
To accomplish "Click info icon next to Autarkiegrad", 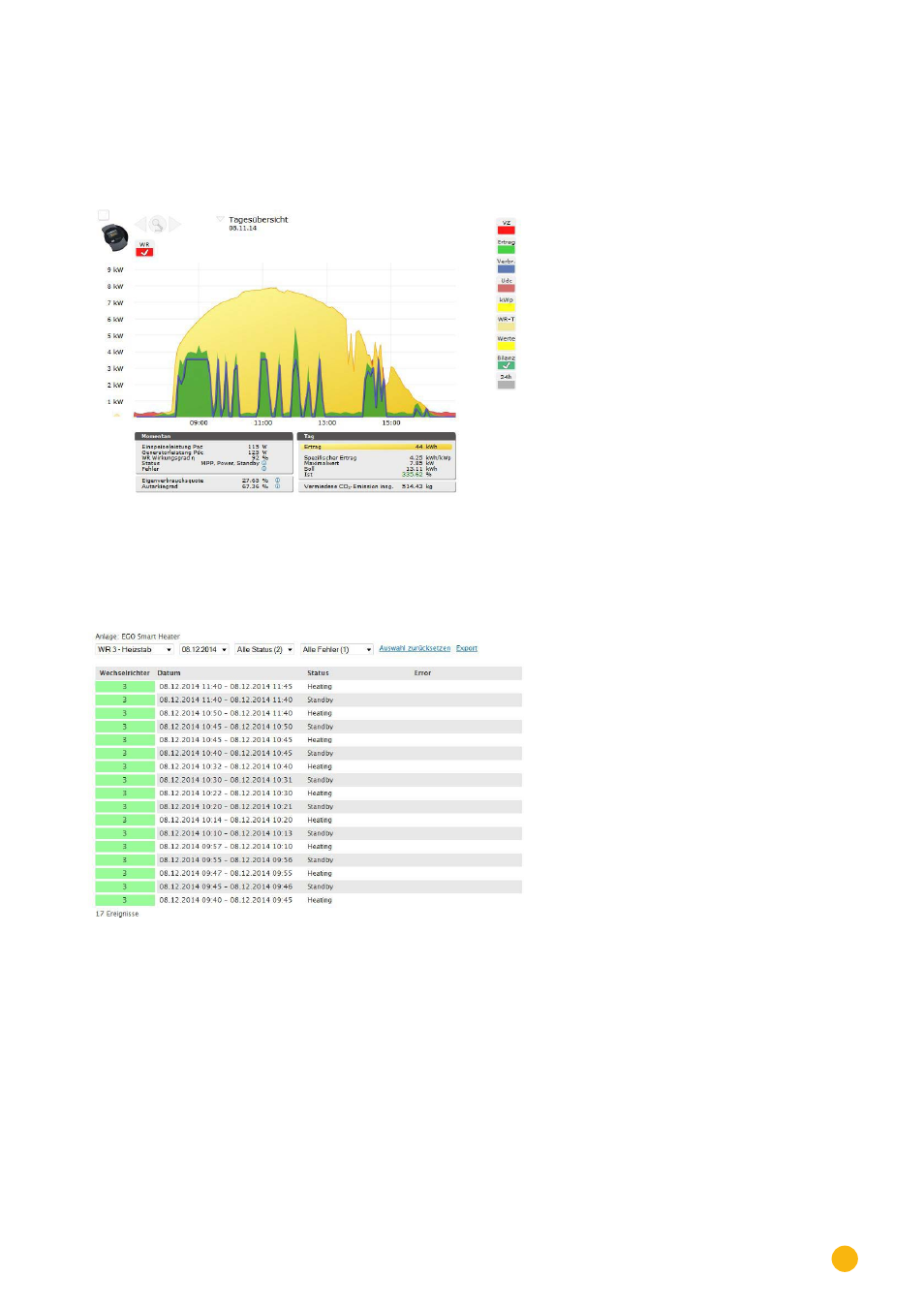I will pyautogui.click(x=277, y=486).
